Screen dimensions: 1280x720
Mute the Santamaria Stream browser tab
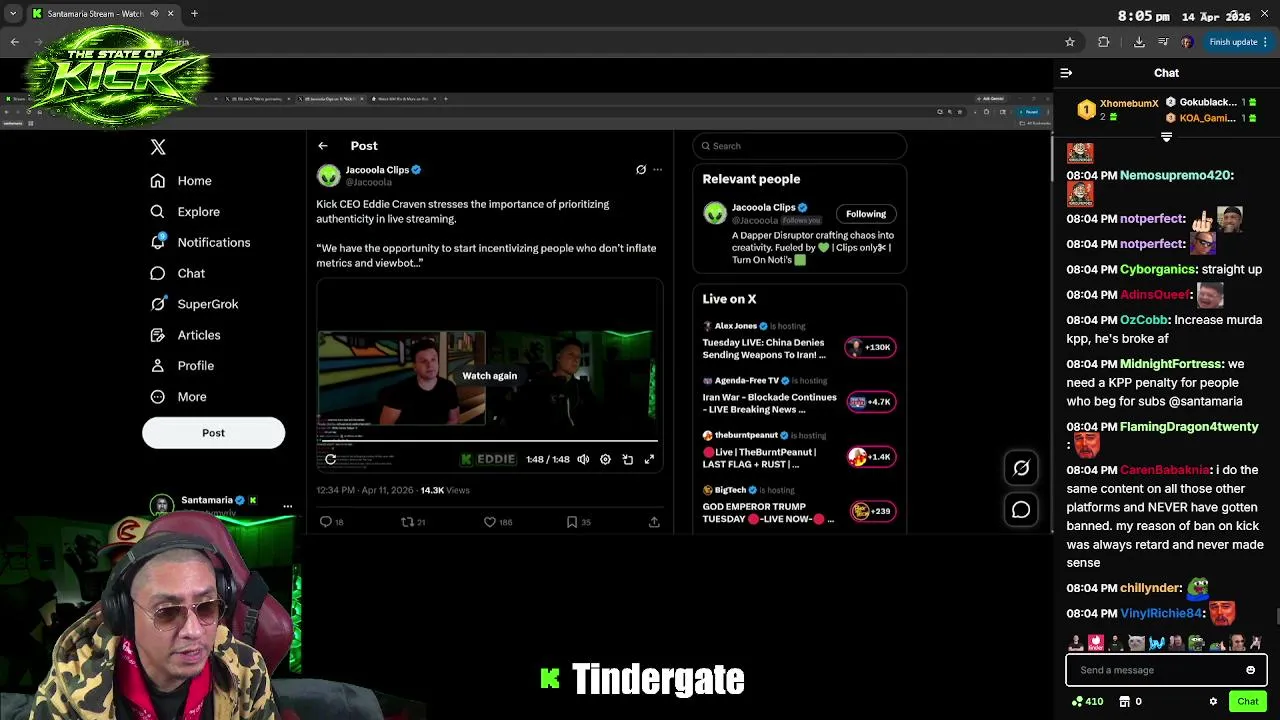click(154, 14)
